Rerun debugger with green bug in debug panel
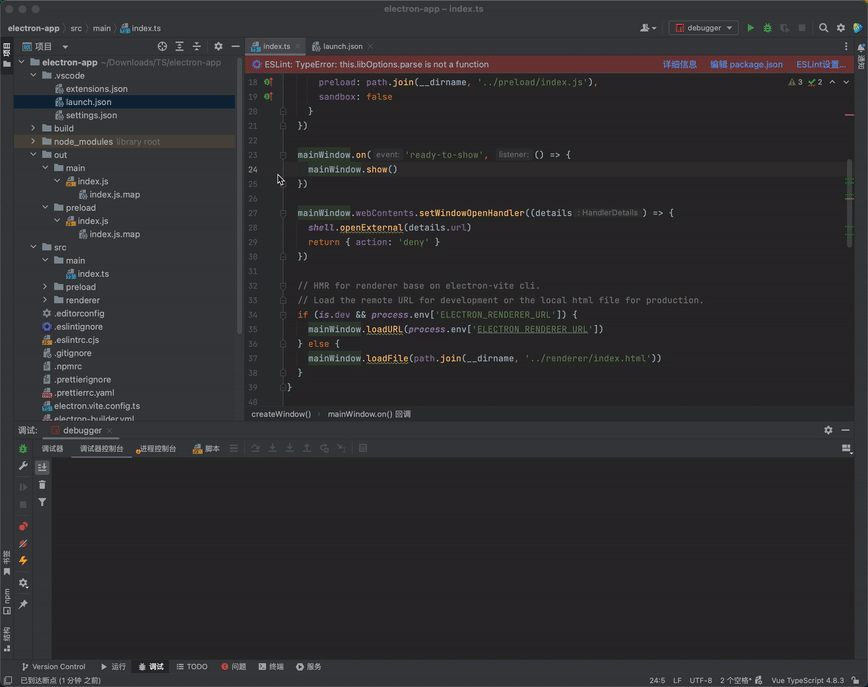868x687 pixels. click(x=23, y=449)
